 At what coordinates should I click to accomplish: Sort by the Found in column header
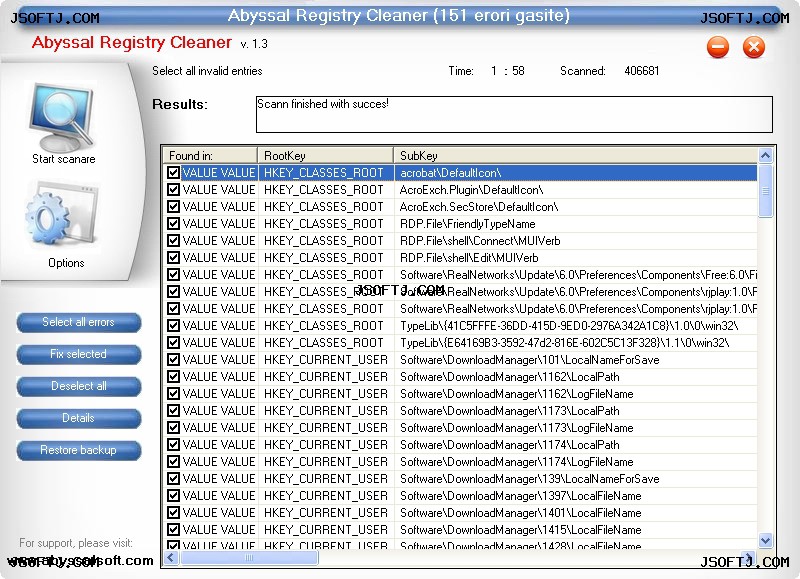coord(210,156)
